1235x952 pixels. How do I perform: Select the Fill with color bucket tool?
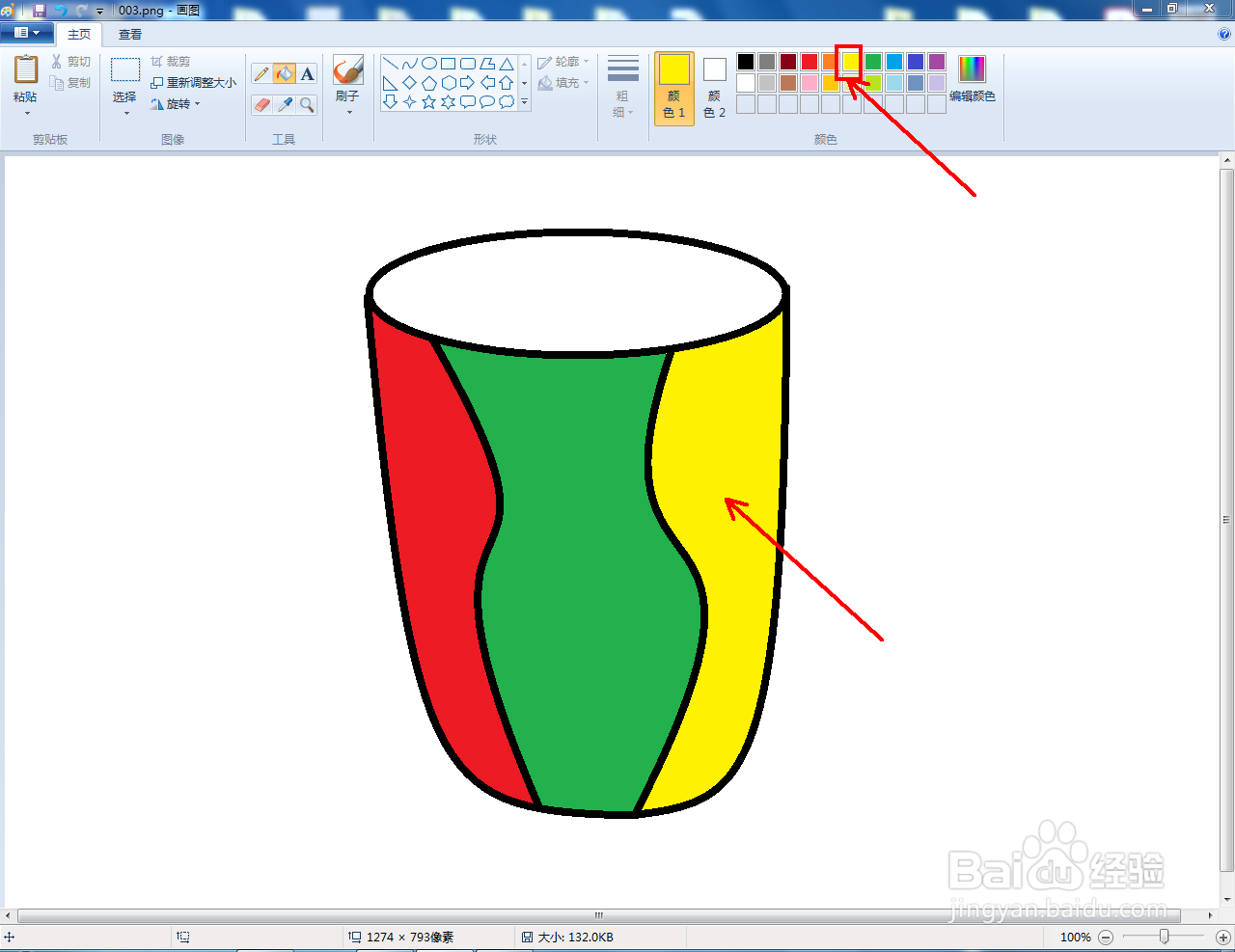[x=285, y=74]
